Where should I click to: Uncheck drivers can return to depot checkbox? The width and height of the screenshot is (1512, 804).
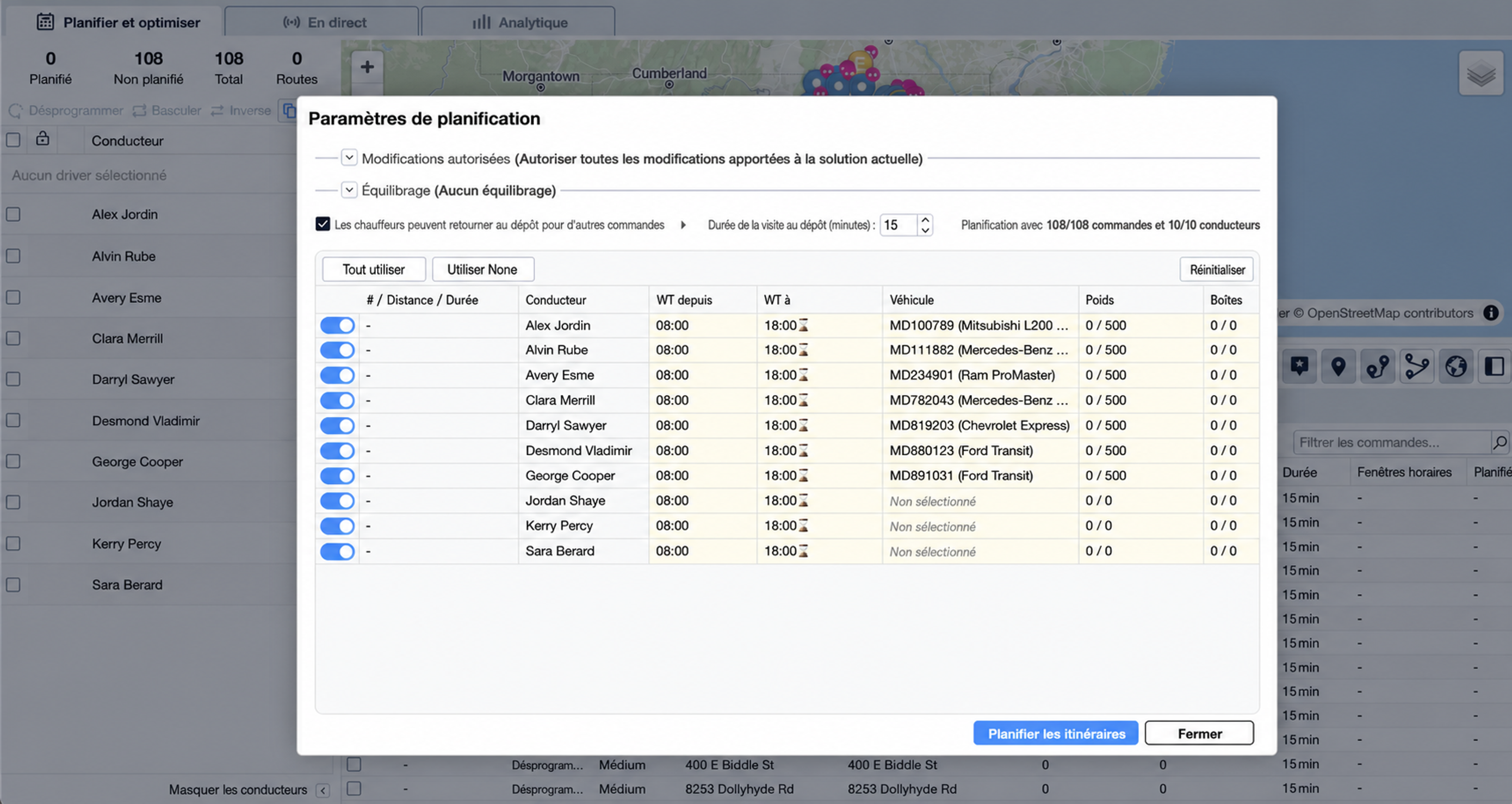point(322,224)
